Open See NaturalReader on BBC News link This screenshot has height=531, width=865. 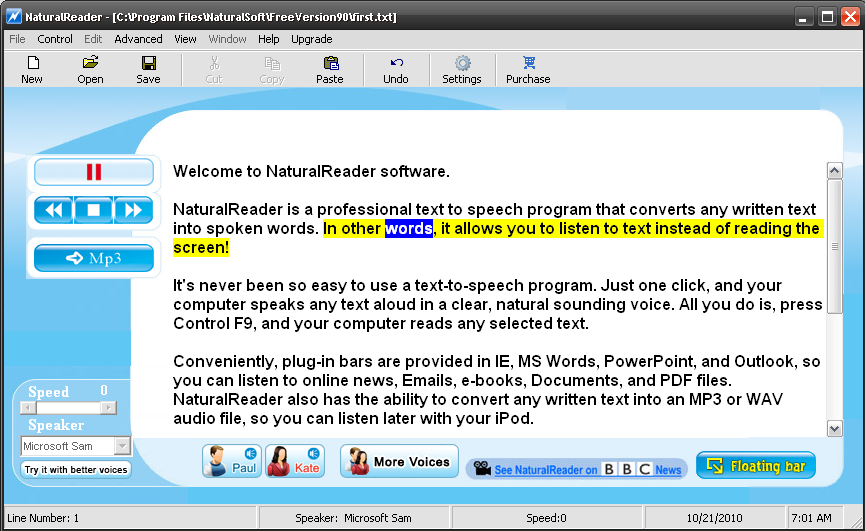[x=587, y=469]
